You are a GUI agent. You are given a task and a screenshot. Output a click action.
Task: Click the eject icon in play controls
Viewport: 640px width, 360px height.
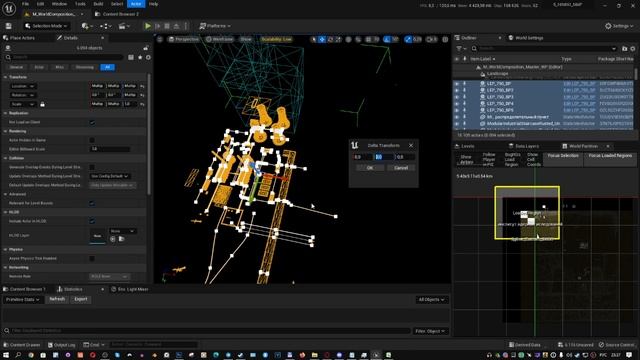176,26
